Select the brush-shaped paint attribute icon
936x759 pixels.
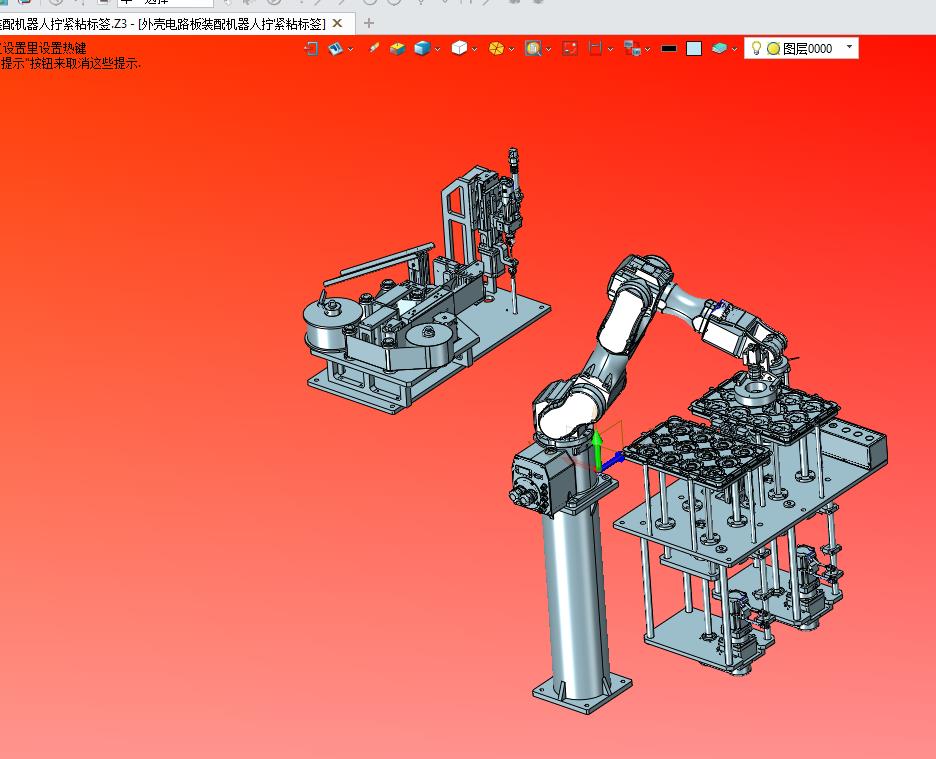pyautogui.click(x=374, y=48)
